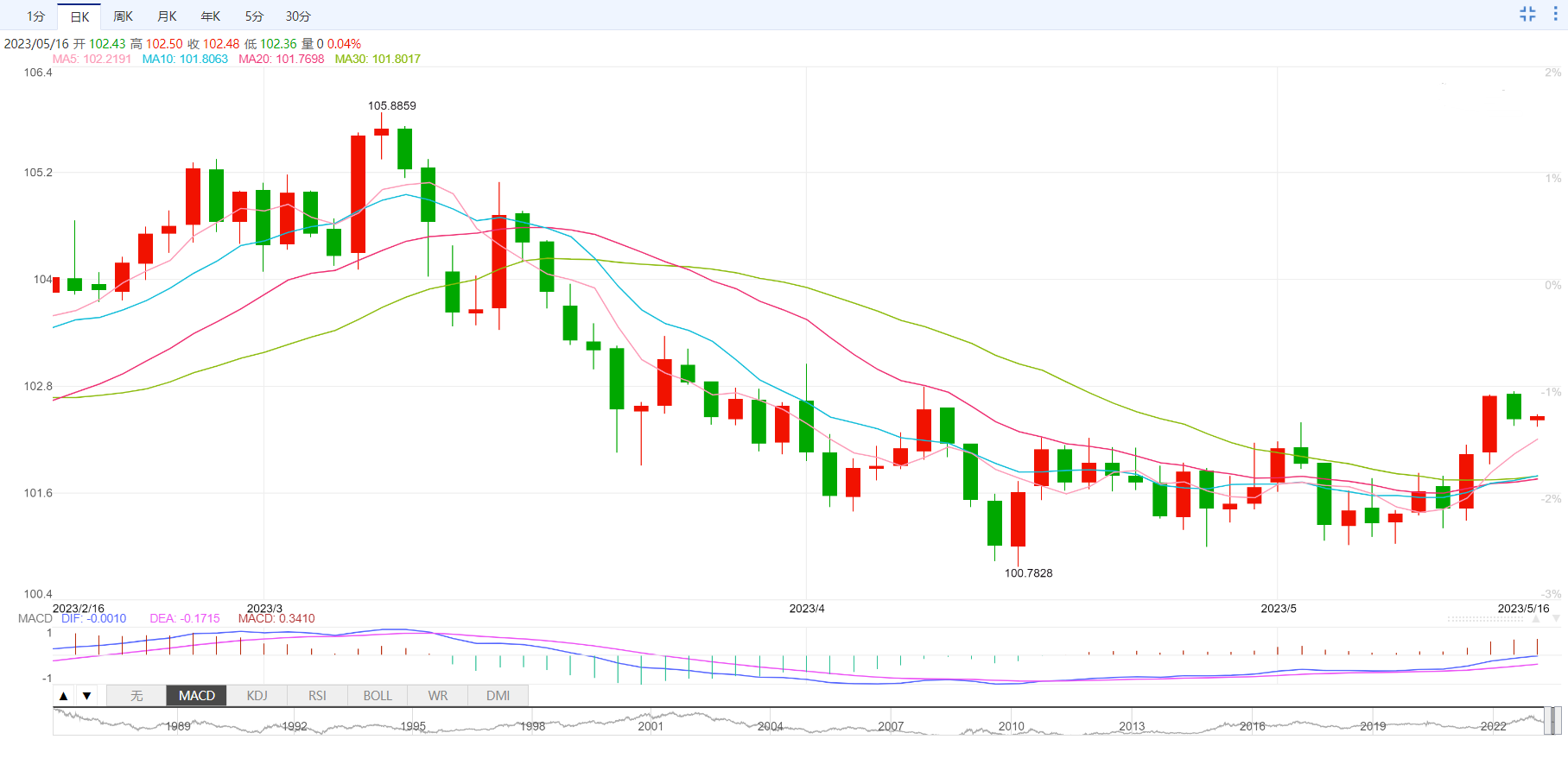Click the MA10: 101.8063 legend label

pos(185,59)
